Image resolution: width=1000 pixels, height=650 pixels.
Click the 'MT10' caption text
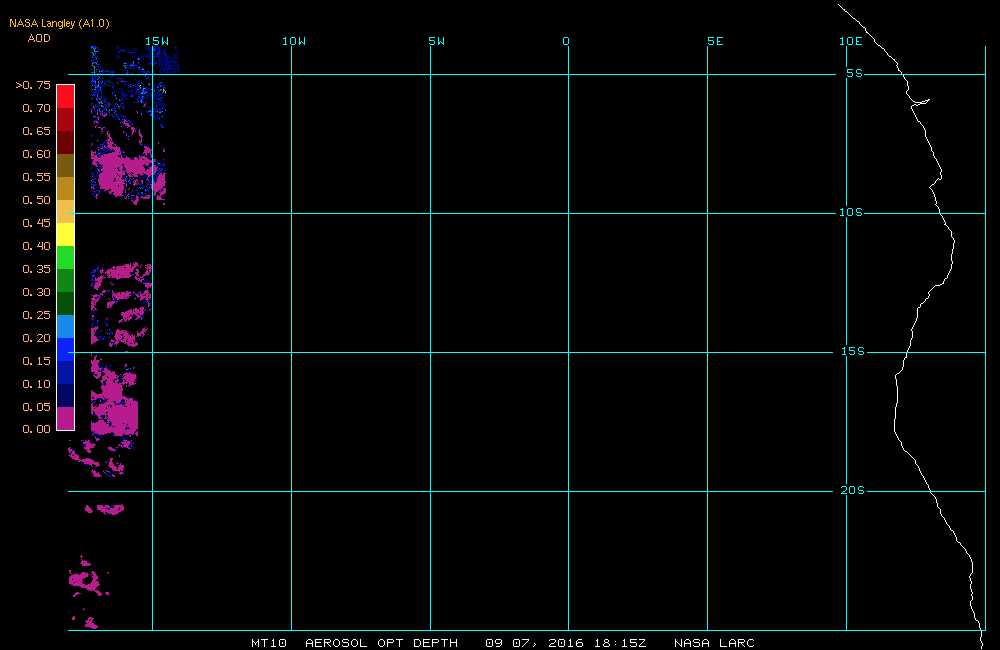coord(269,643)
